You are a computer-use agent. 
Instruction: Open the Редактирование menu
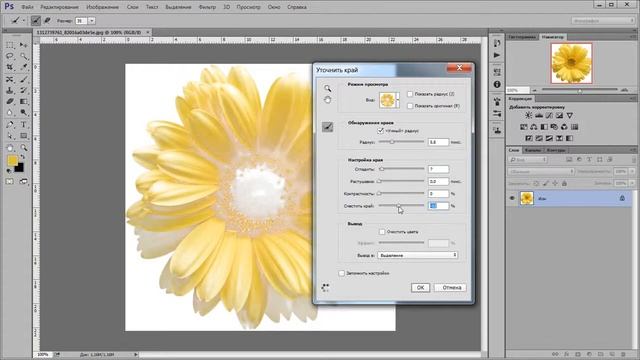click(59, 7)
